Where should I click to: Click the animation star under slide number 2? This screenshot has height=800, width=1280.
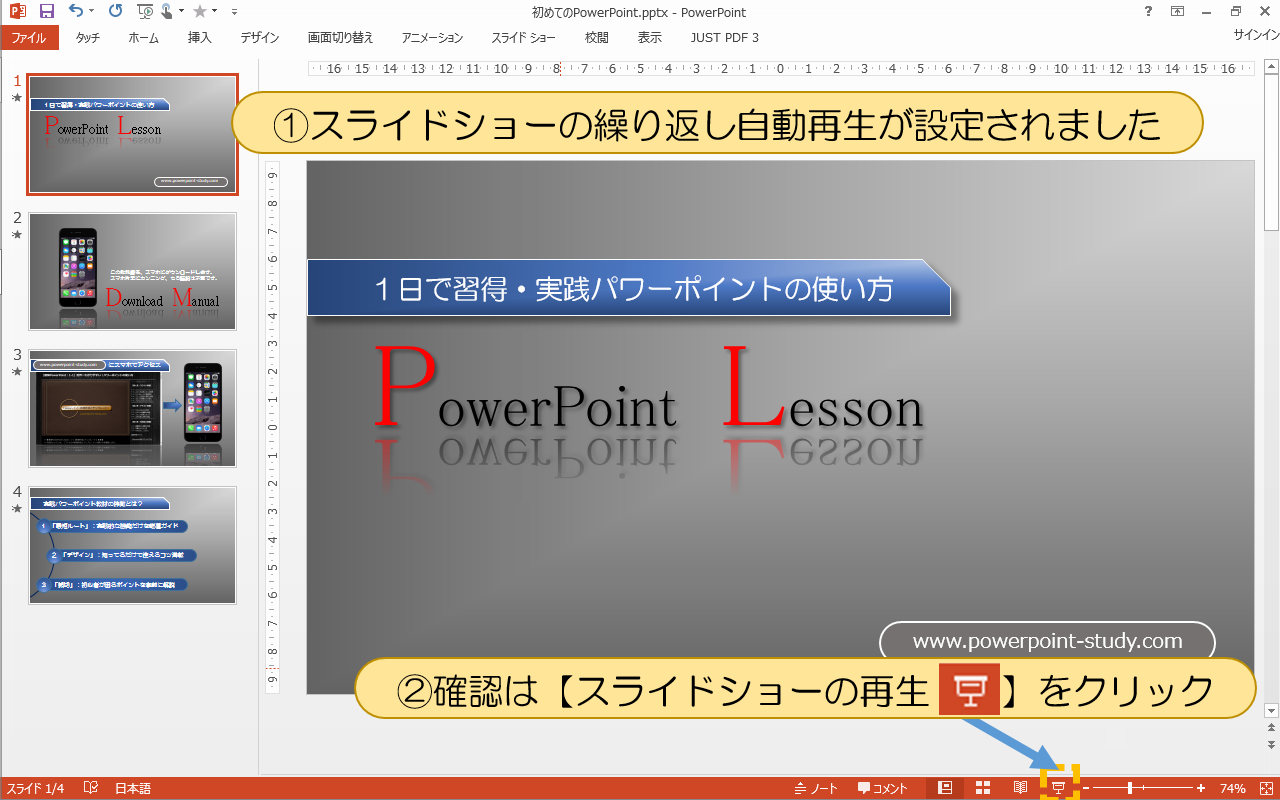point(16,235)
